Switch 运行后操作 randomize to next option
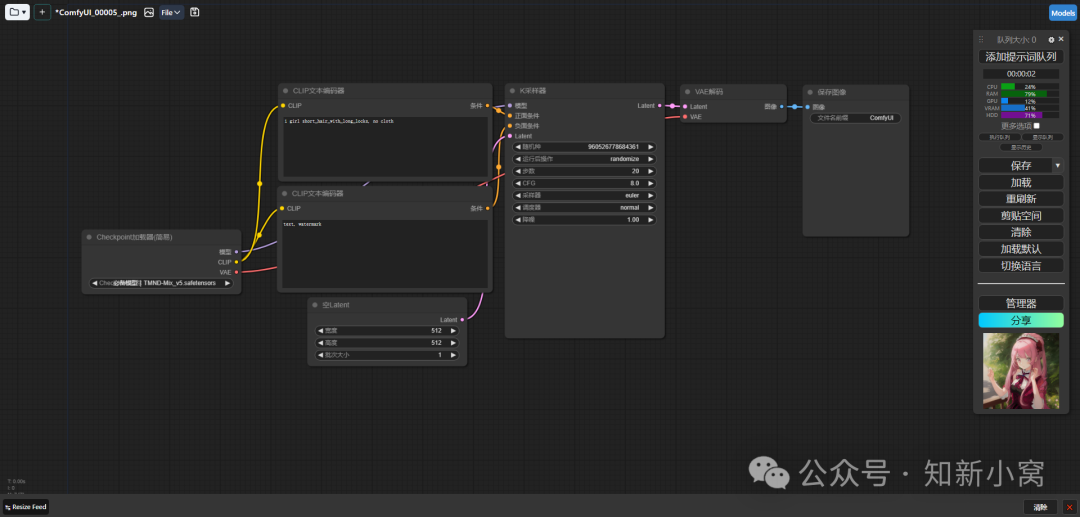The width and height of the screenshot is (1080, 517). tap(650, 159)
